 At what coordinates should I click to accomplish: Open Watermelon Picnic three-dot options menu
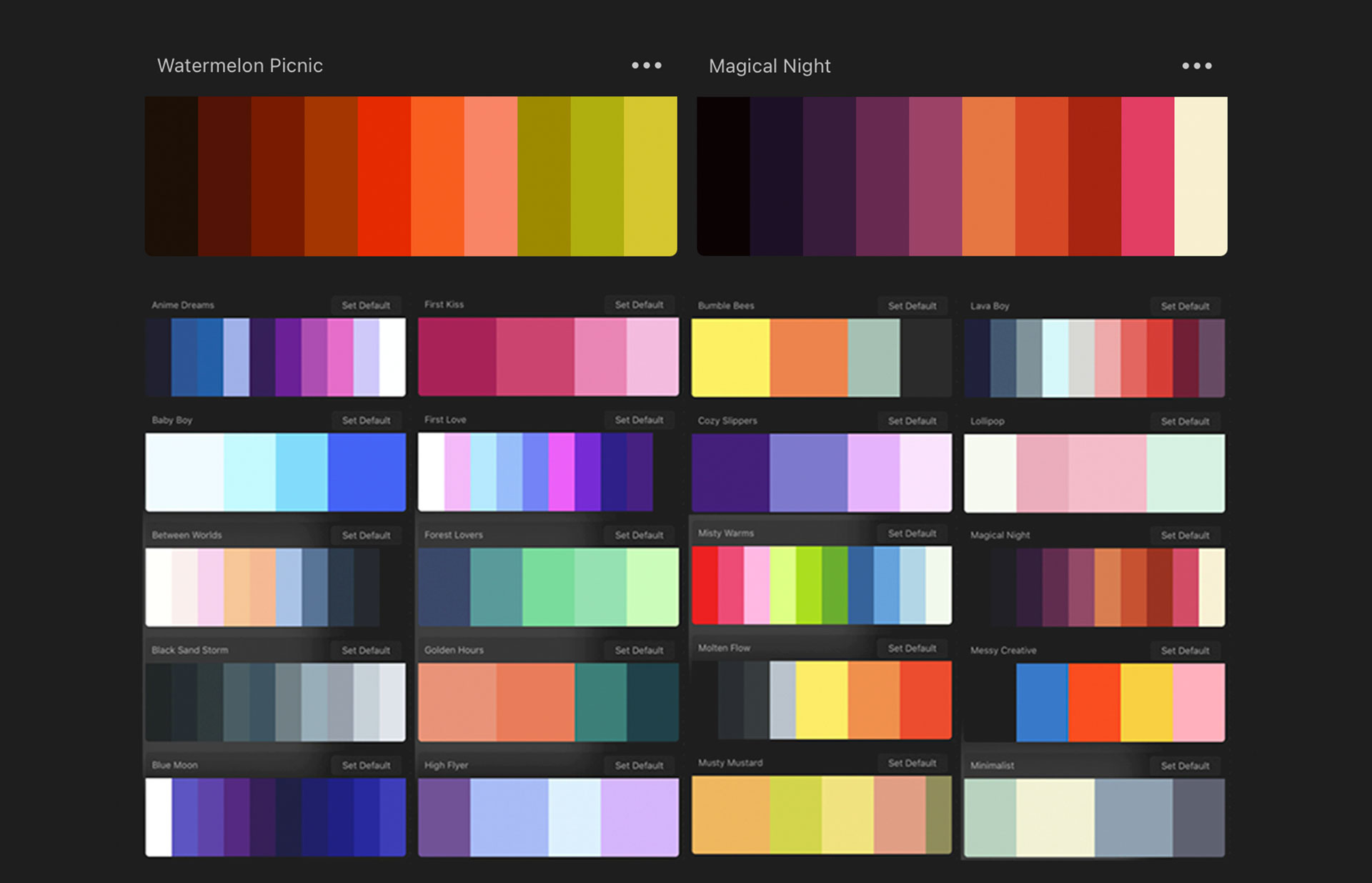(646, 66)
